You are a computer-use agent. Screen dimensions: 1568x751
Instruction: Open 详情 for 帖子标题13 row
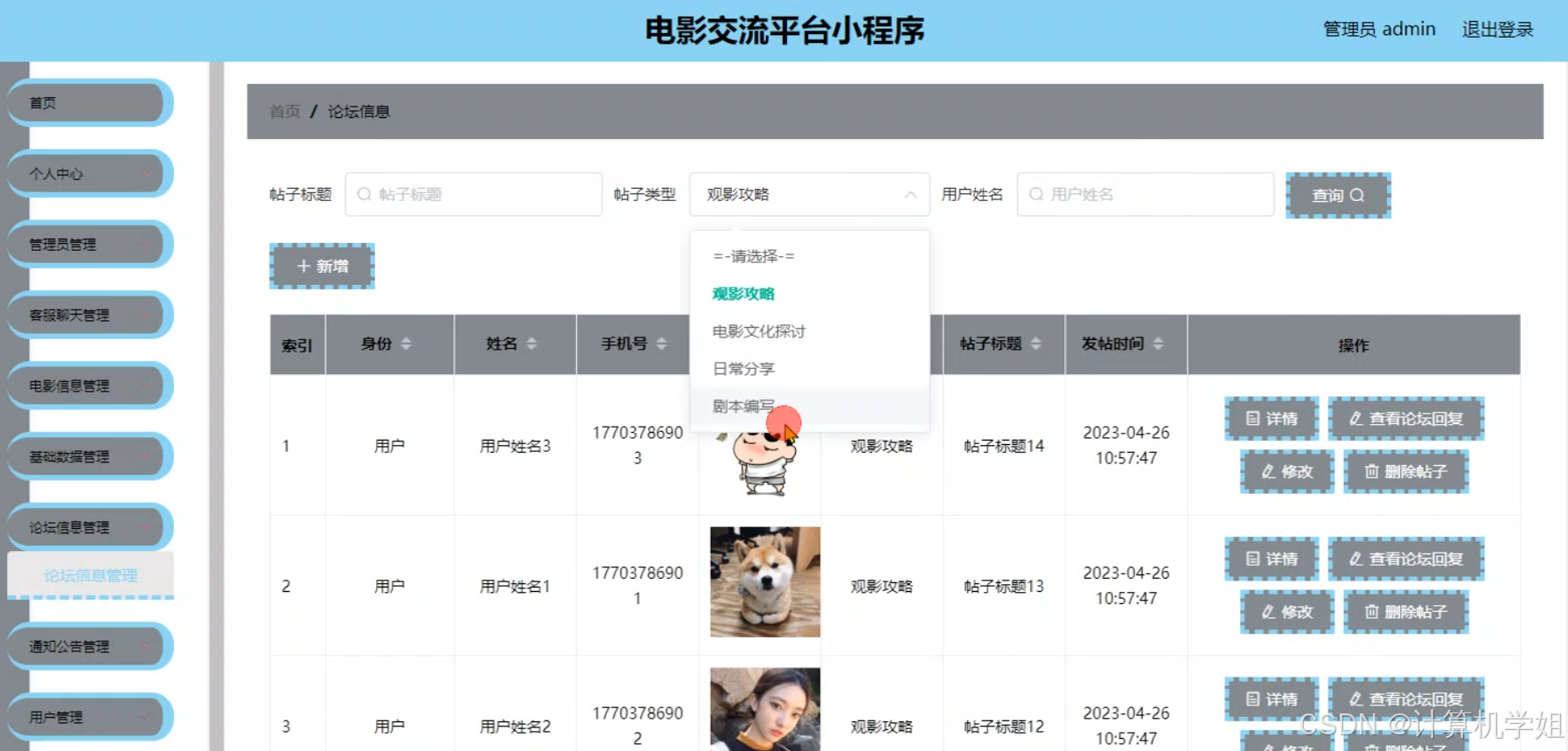tap(1272, 559)
